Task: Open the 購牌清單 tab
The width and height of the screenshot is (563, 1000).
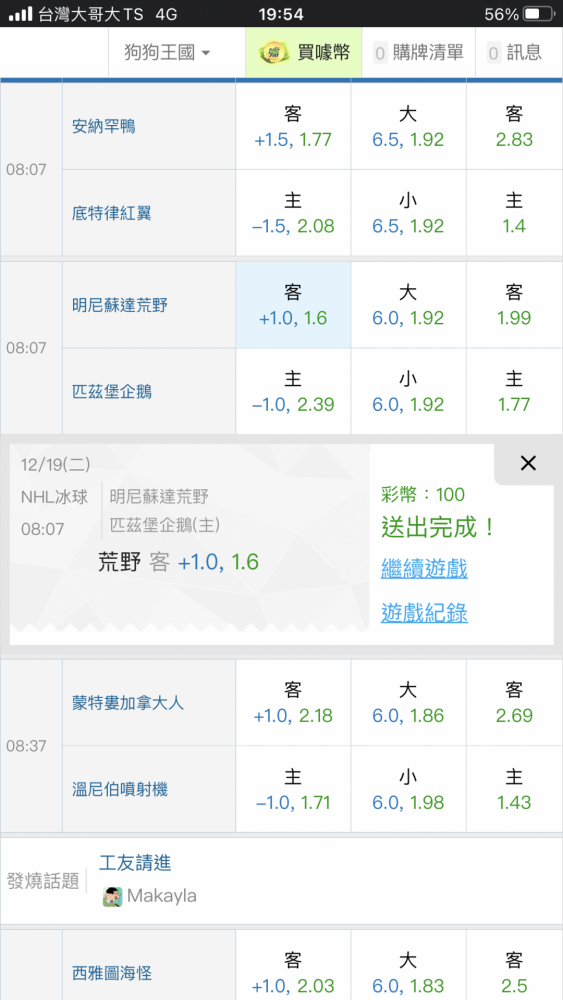Action: [x=418, y=52]
